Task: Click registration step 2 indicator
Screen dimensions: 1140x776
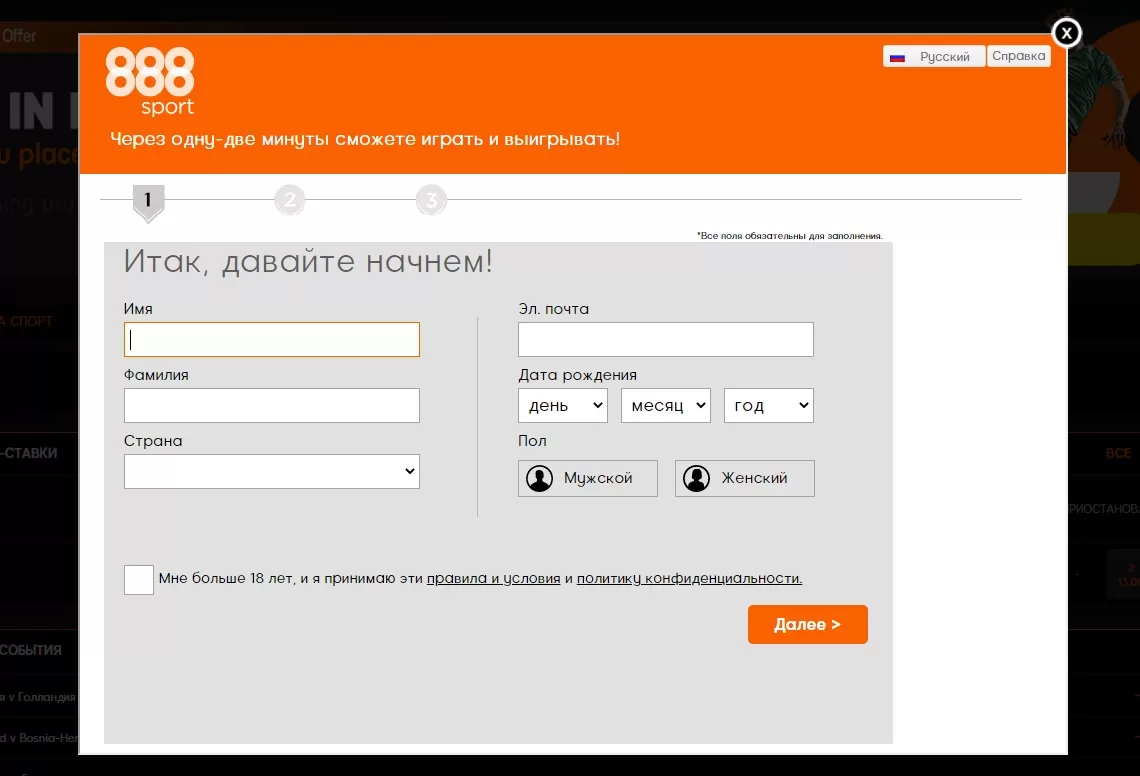Action: point(290,199)
